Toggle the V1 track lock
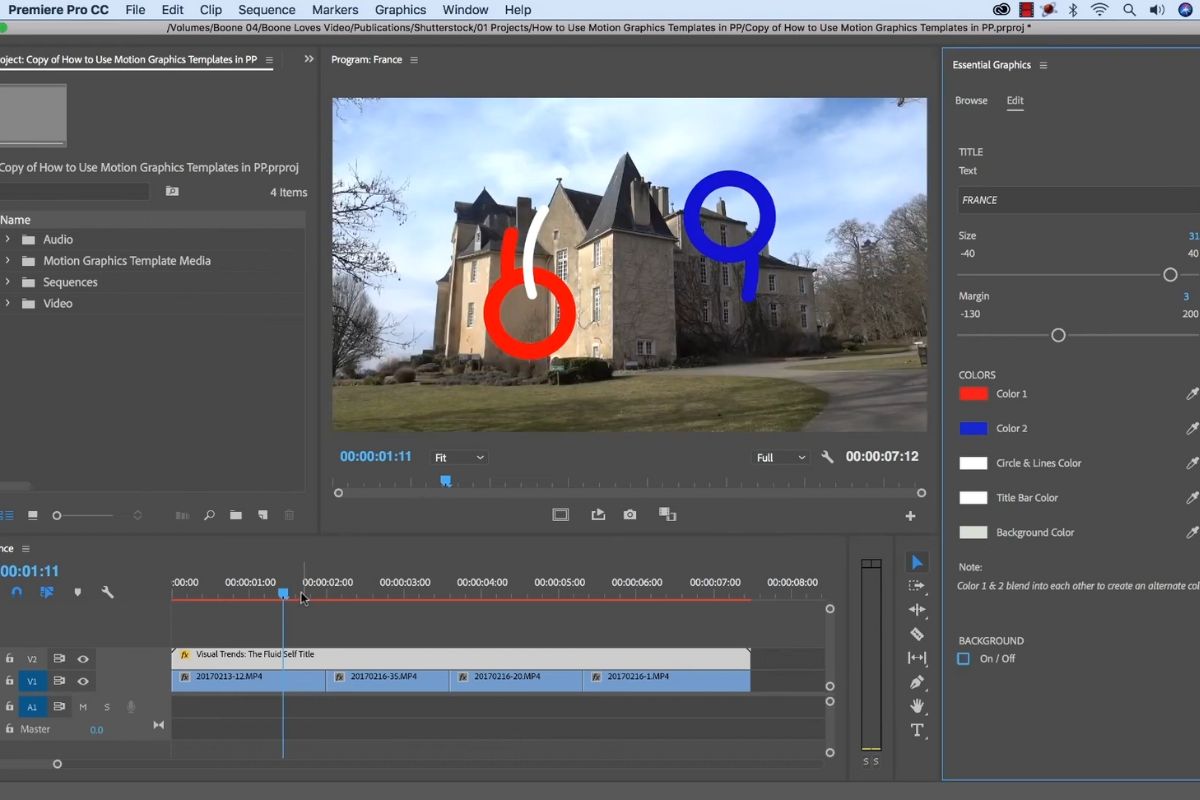This screenshot has height=800, width=1200. click(9, 681)
